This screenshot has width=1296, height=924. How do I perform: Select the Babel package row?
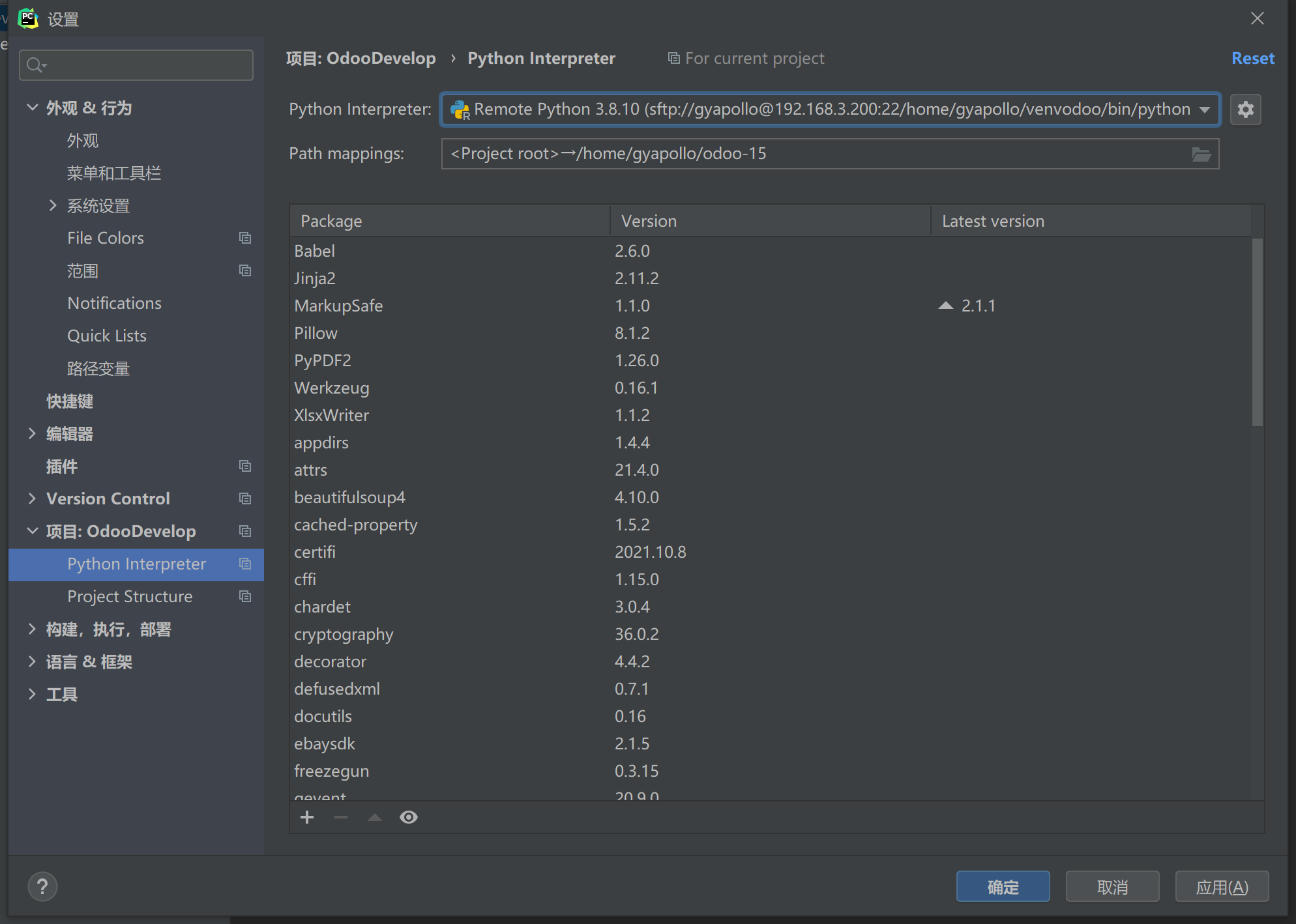point(771,251)
